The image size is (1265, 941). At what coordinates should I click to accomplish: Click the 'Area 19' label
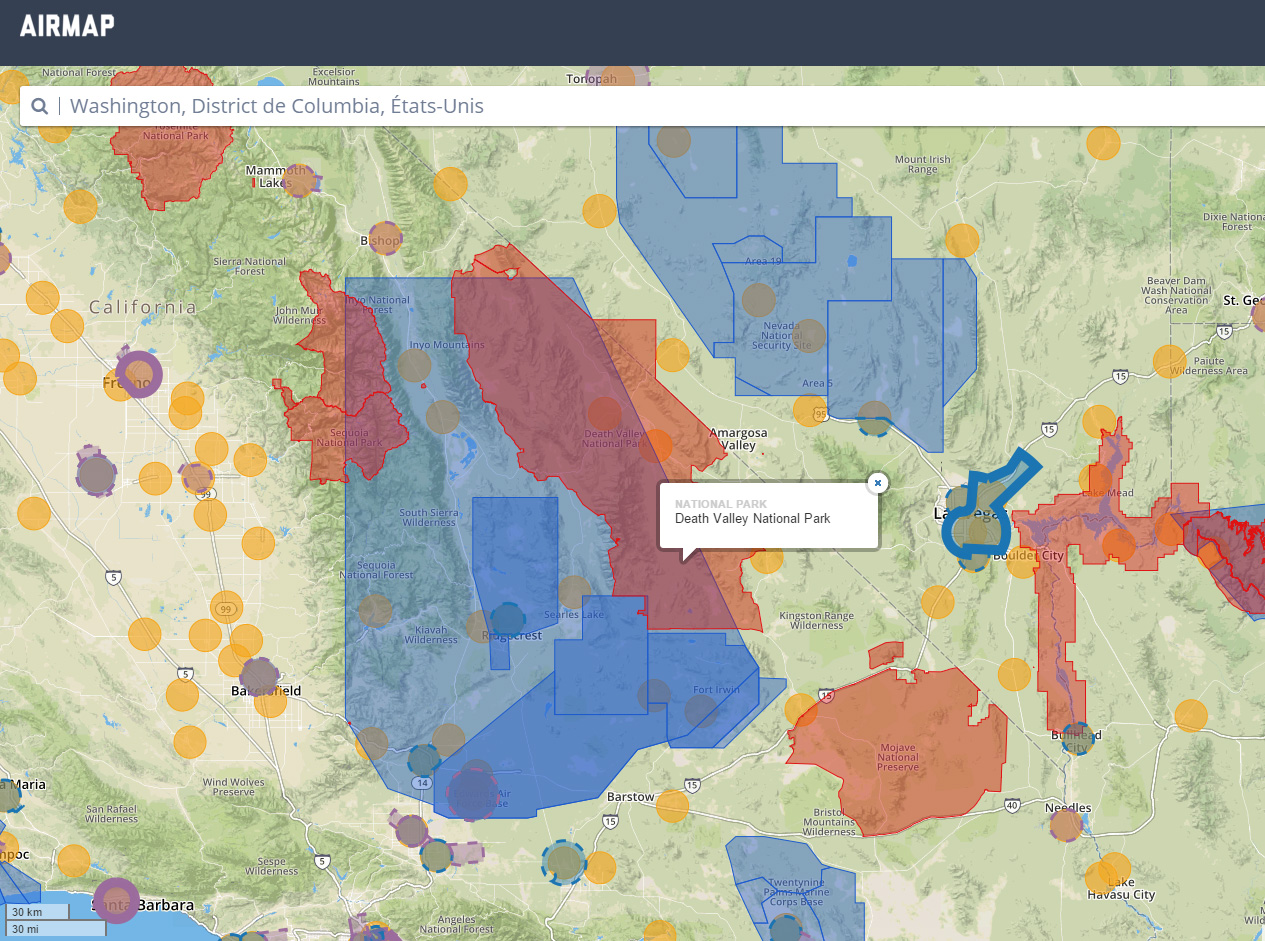tap(763, 262)
